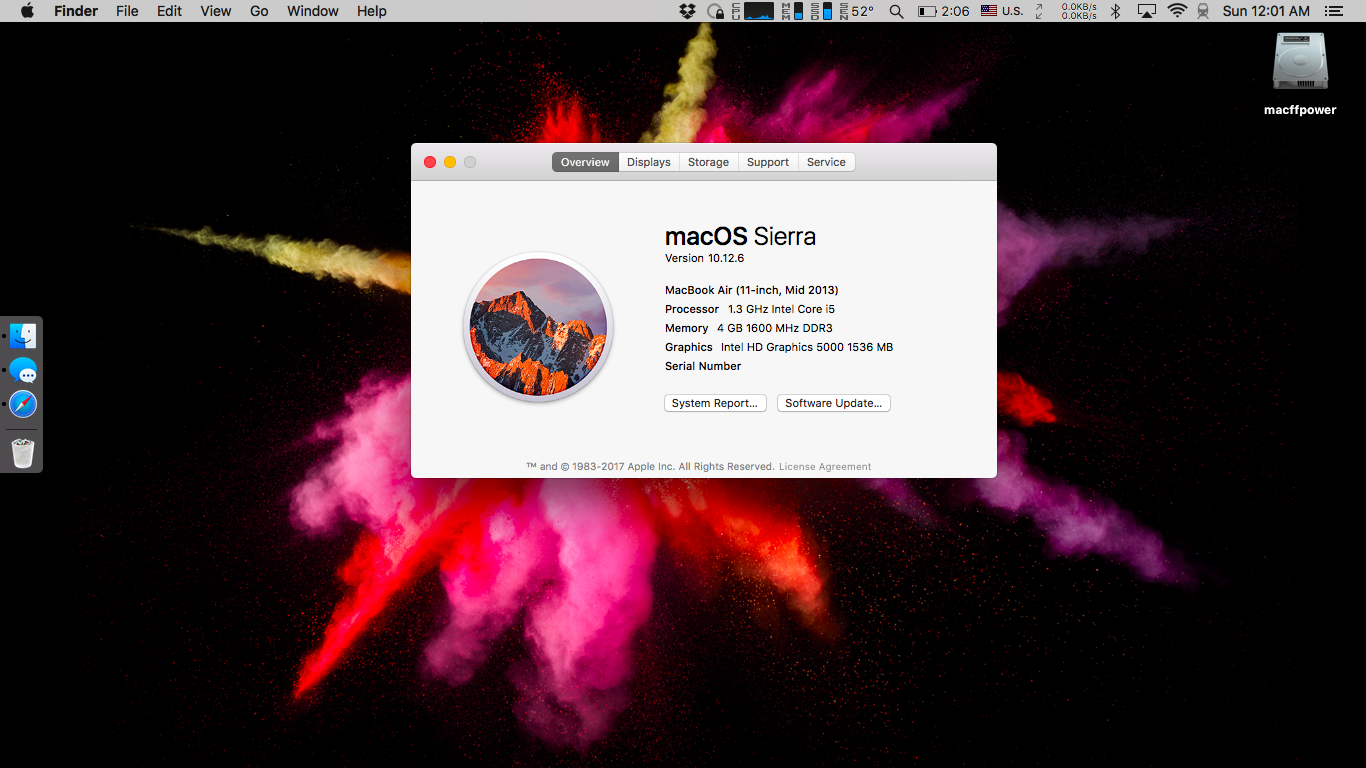Viewport: 1366px width, 768px height.
Task: Click the train-shaped menu bar icon
Action: [x=1203, y=11]
